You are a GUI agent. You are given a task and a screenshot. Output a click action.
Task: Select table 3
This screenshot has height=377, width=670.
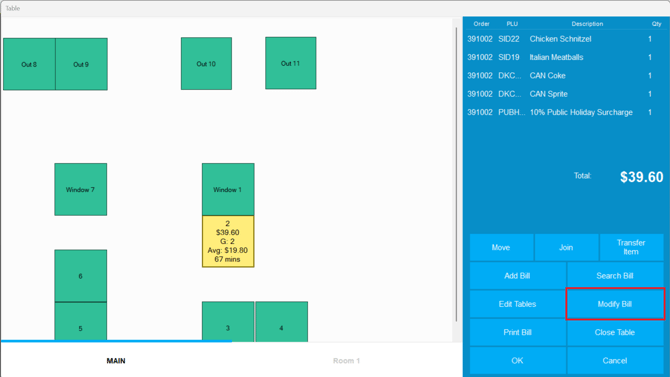click(x=228, y=322)
